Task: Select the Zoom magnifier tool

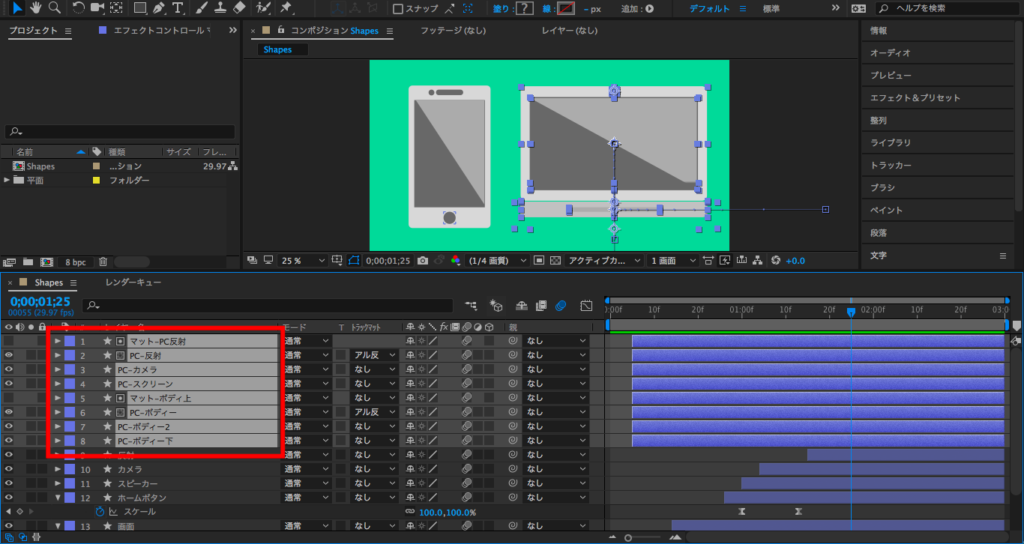Action: [54, 8]
